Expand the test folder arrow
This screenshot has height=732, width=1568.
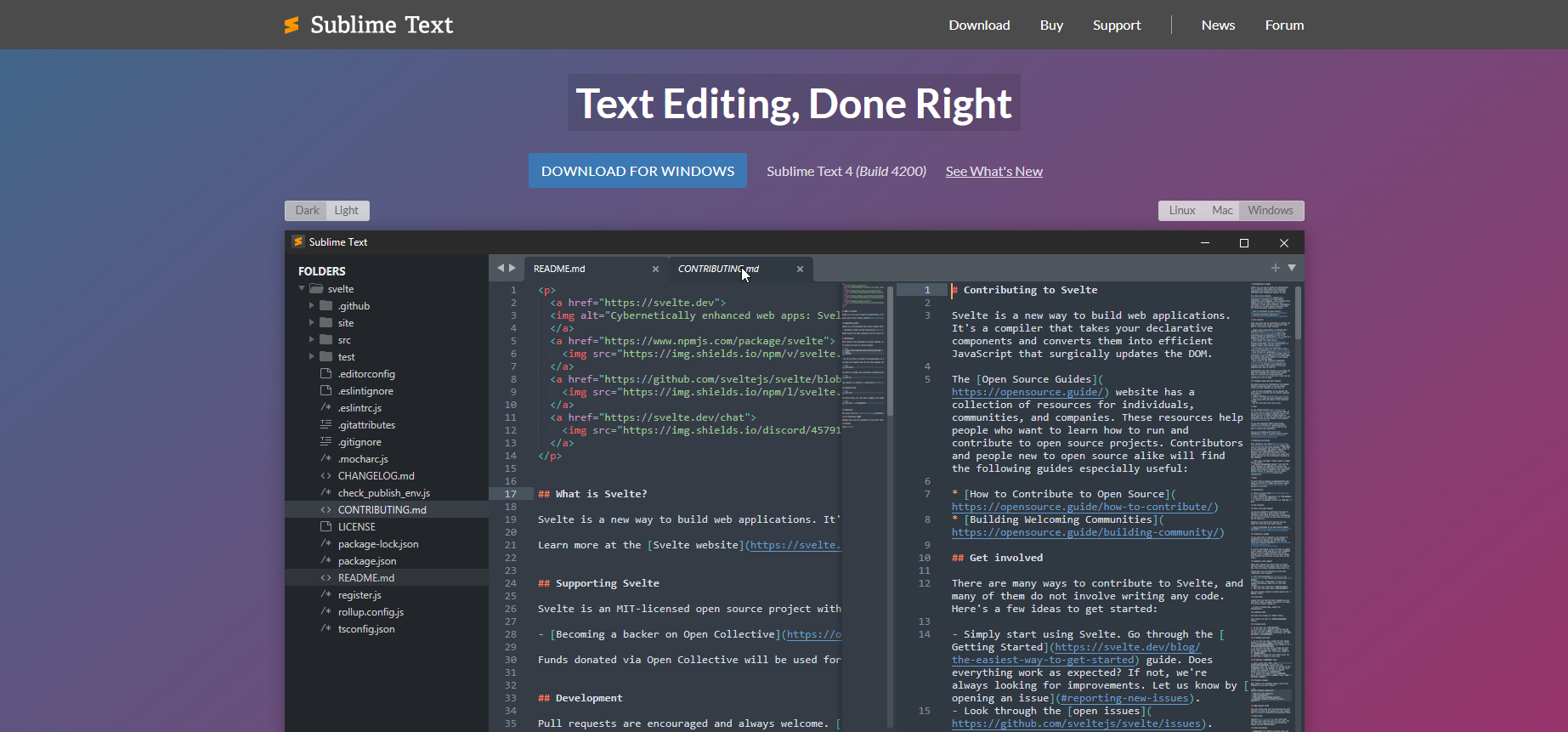pos(312,356)
